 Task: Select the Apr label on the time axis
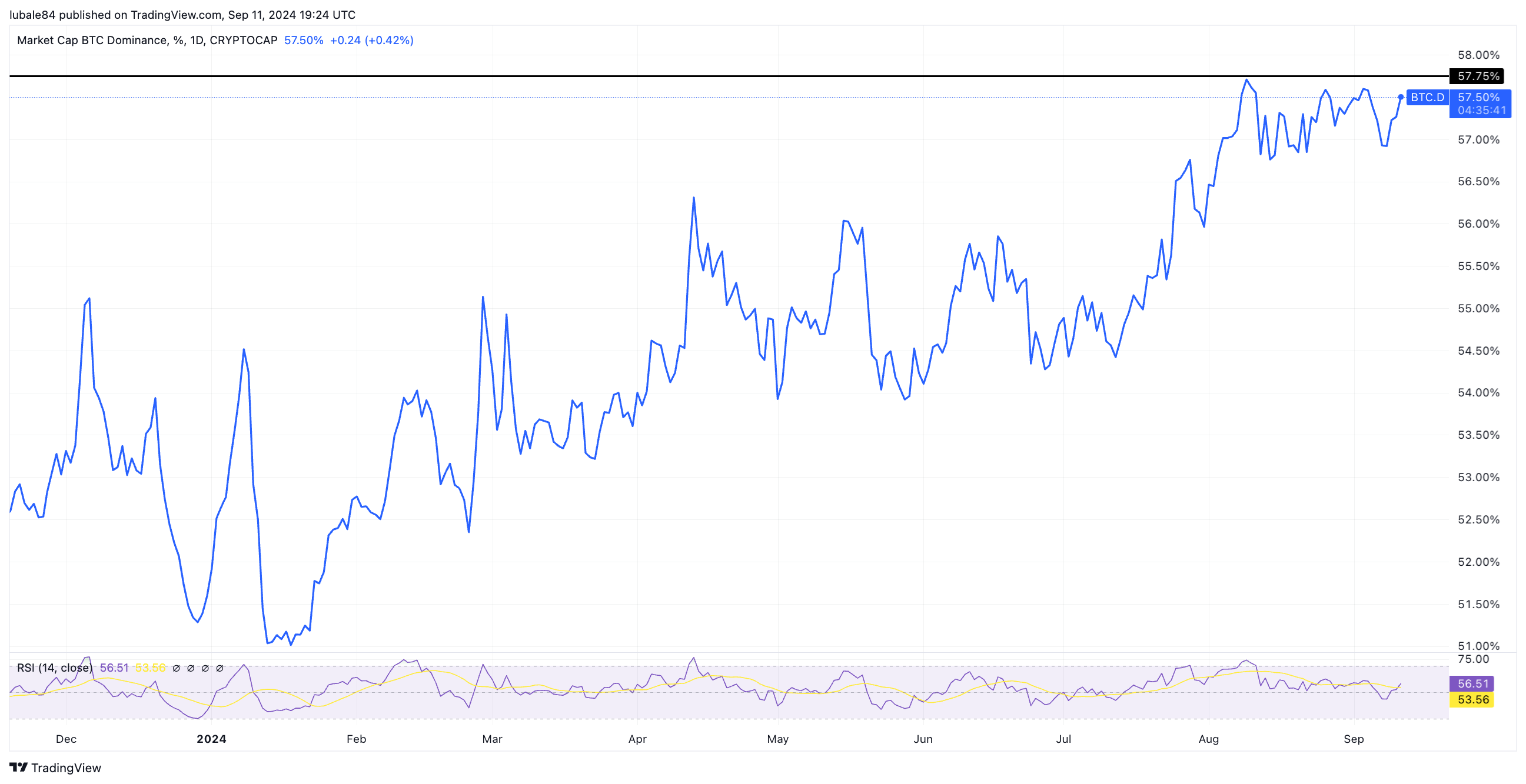pos(637,739)
